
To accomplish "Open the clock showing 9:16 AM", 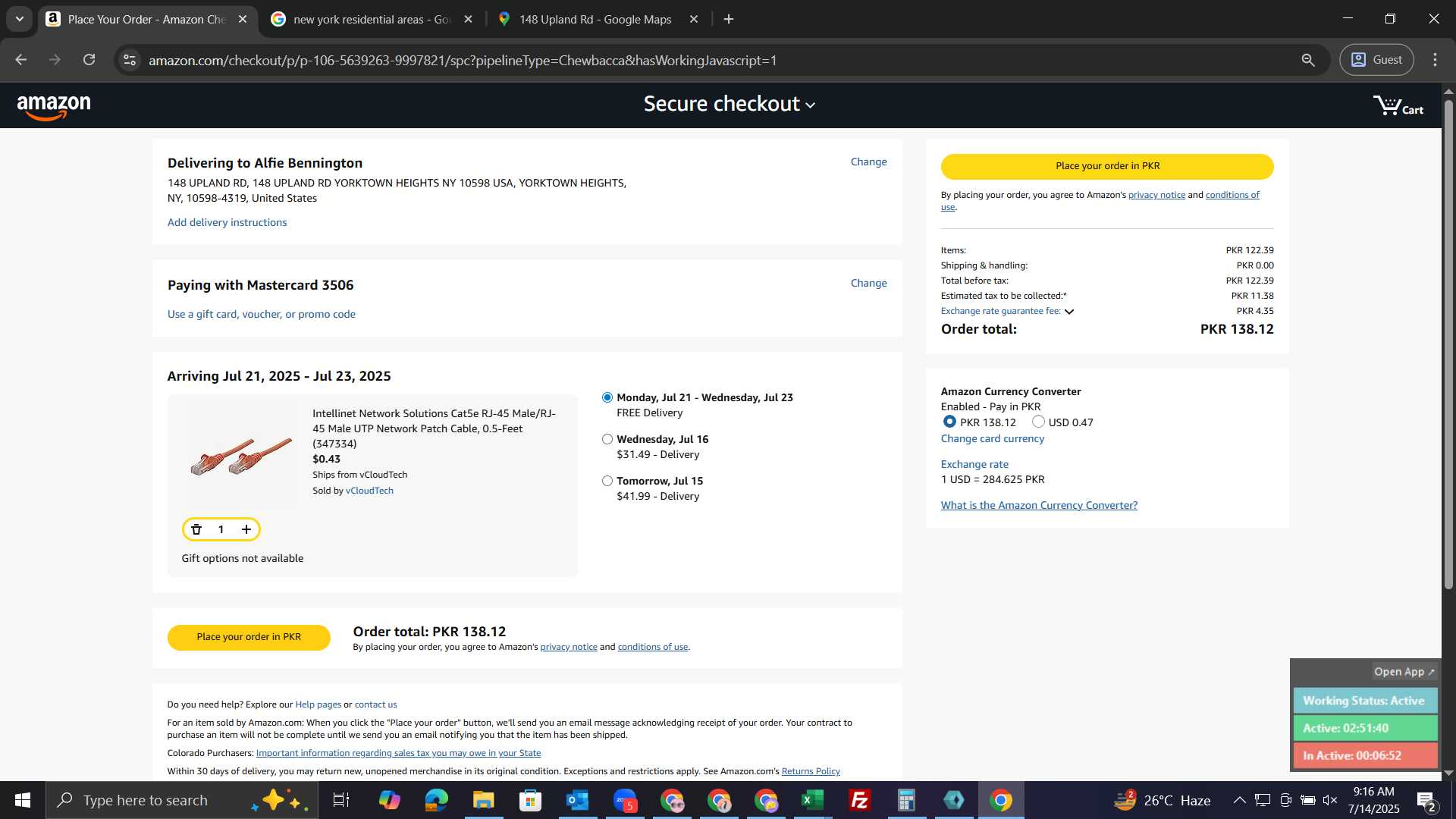I will 1373,800.
